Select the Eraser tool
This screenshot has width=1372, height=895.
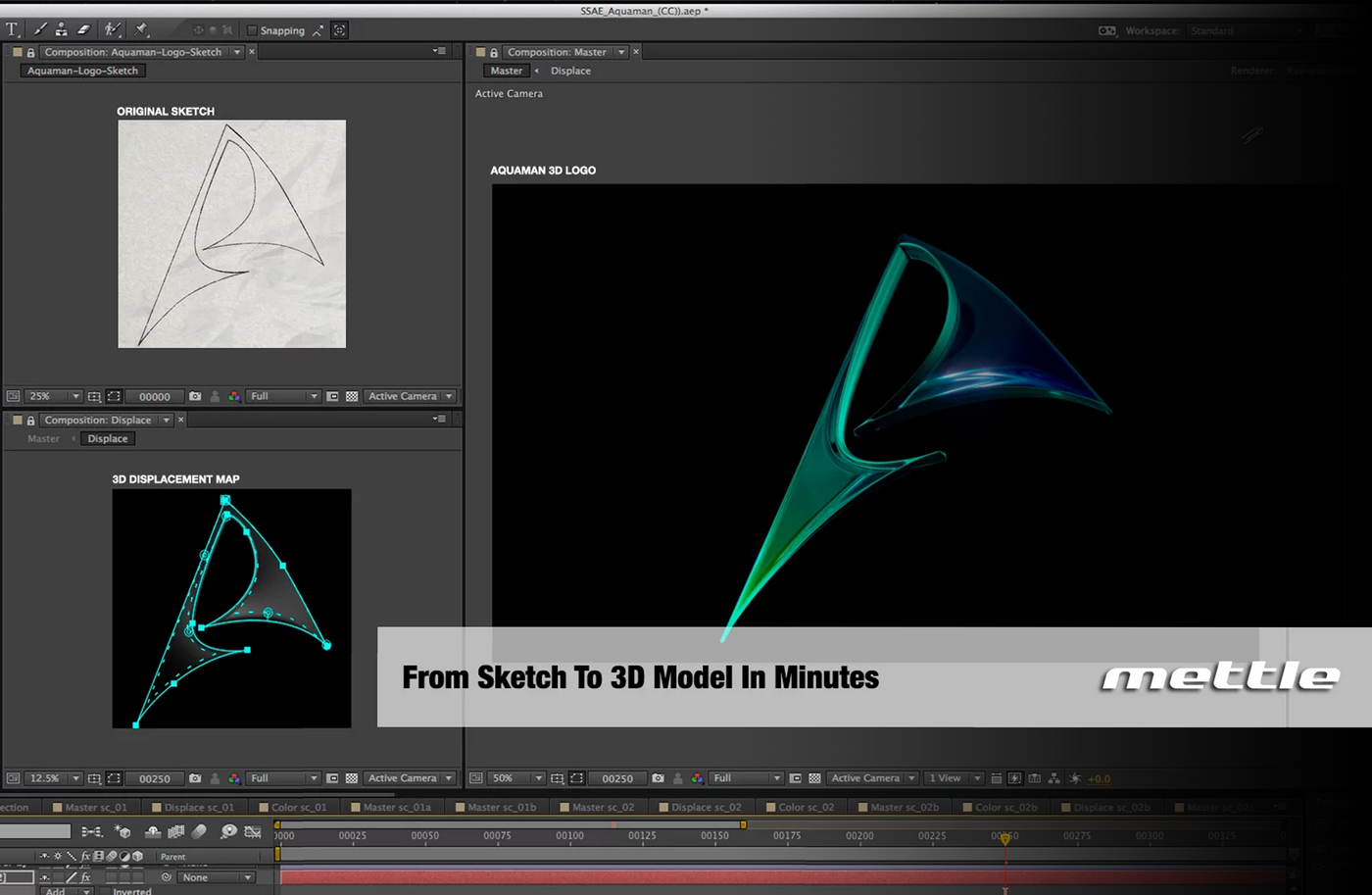(x=83, y=30)
